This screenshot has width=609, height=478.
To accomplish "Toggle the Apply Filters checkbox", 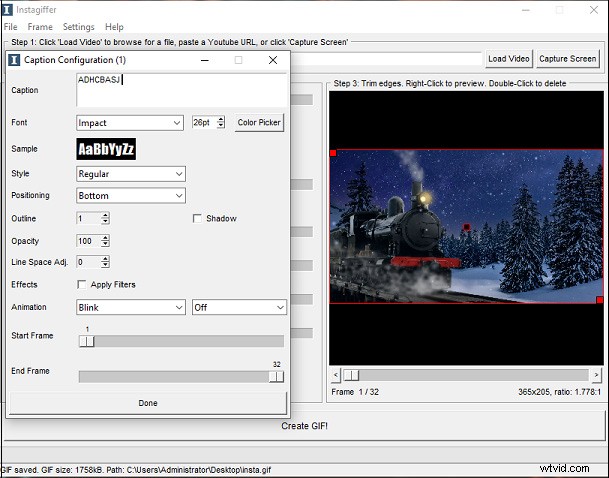I will [82, 285].
